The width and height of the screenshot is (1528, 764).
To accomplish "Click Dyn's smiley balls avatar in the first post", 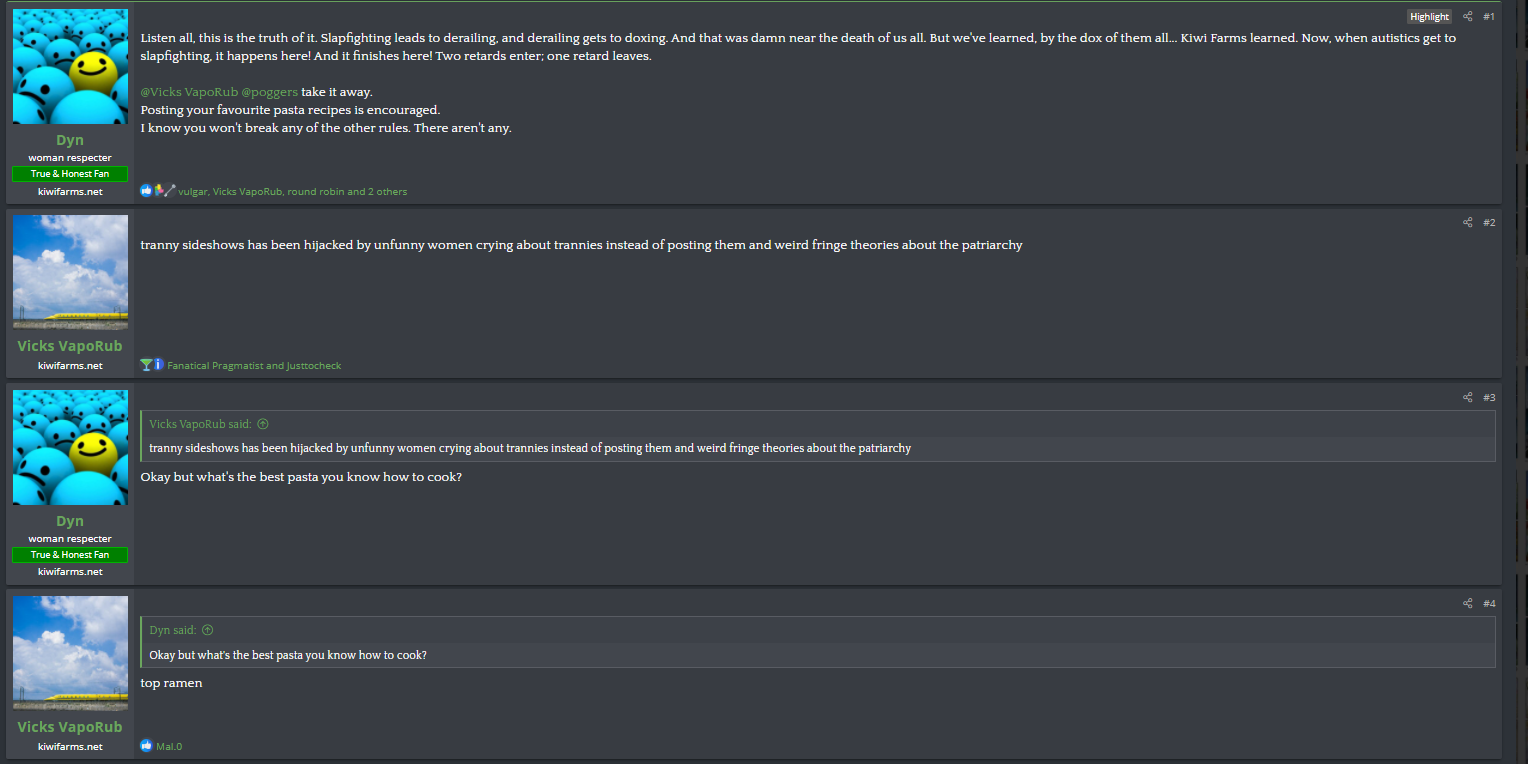I will pos(70,67).
